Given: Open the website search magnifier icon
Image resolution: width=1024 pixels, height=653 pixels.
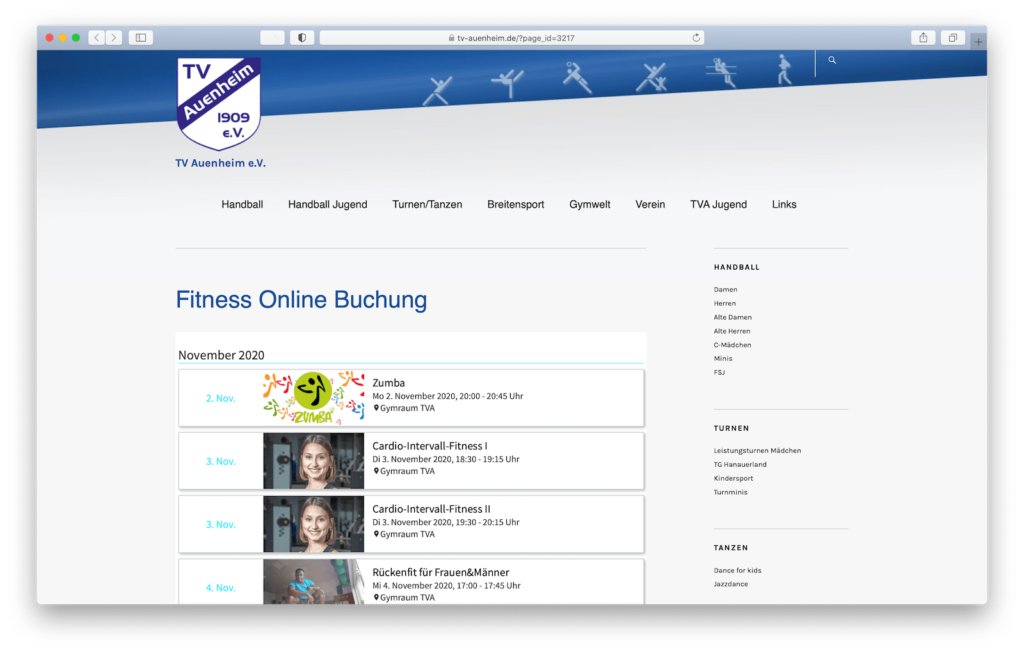Looking at the screenshot, I should click(832, 60).
